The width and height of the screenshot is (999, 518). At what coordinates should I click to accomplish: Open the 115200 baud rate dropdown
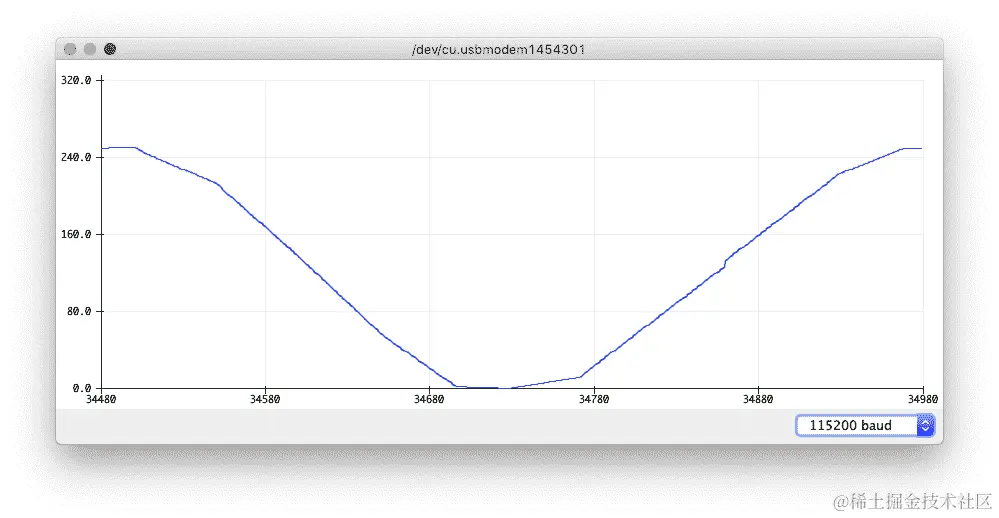(865, 426)
